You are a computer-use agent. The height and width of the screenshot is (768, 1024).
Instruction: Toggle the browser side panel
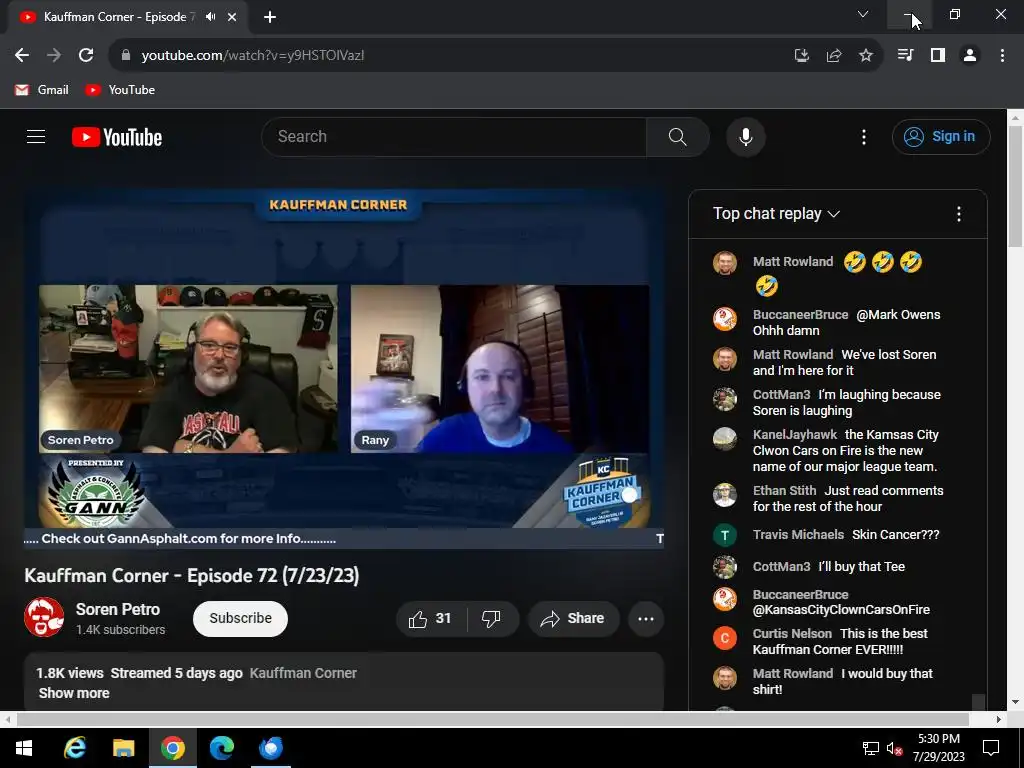[x=938, y=56]
